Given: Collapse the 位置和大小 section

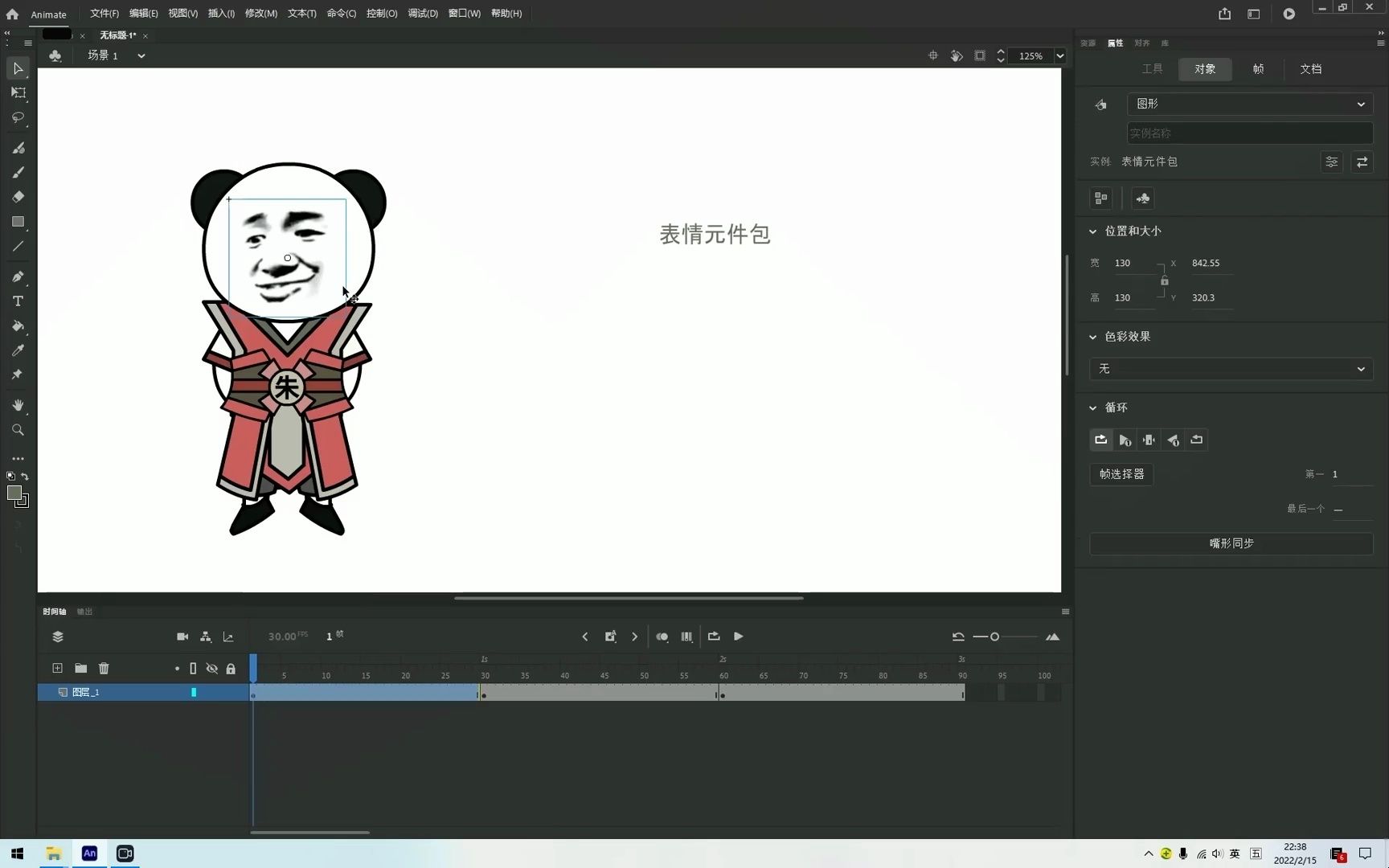Looking at the screenshot, I should (1093, 231).
